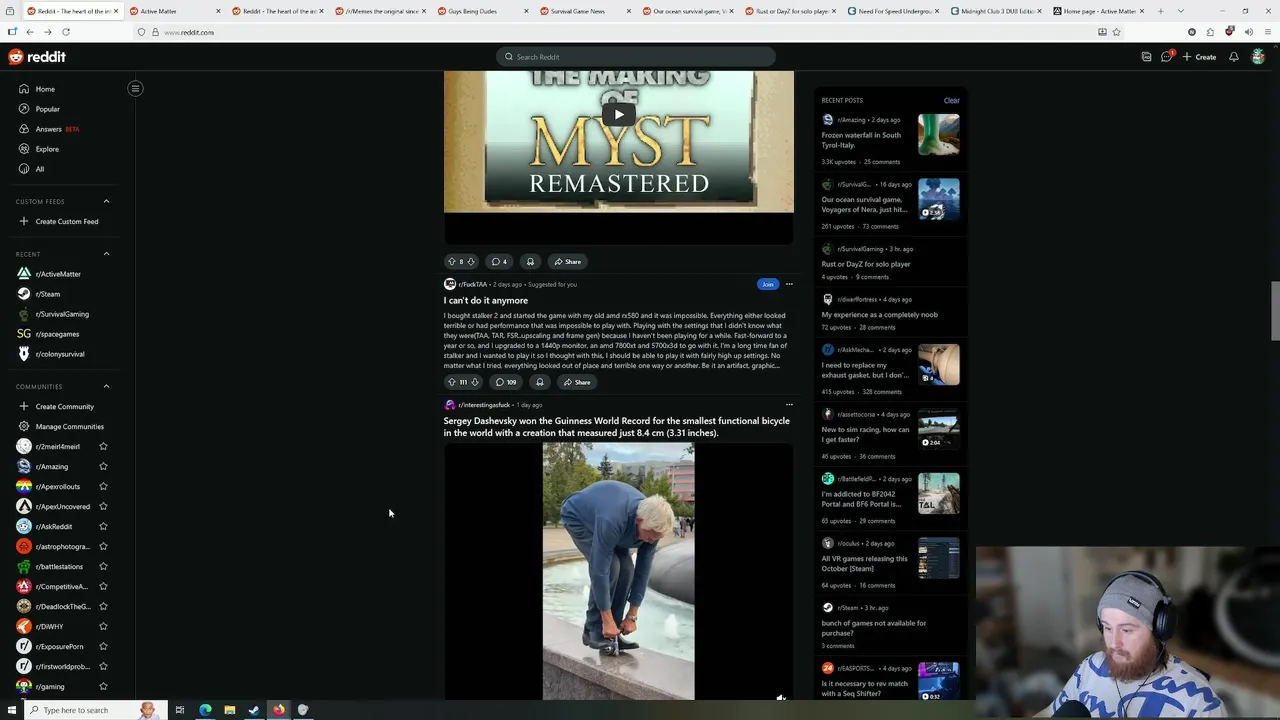The width and height of the screenshot is (1280, 720).
Task: Collapse the left navigation sidebar
Action: (135, 88)
